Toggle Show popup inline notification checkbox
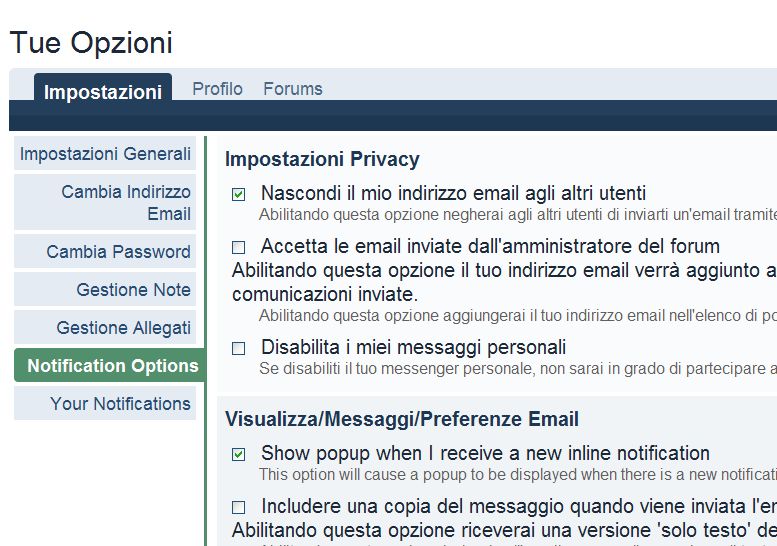Image resolution: width=777 pixels, height=546 pixels. coord(238,454)
